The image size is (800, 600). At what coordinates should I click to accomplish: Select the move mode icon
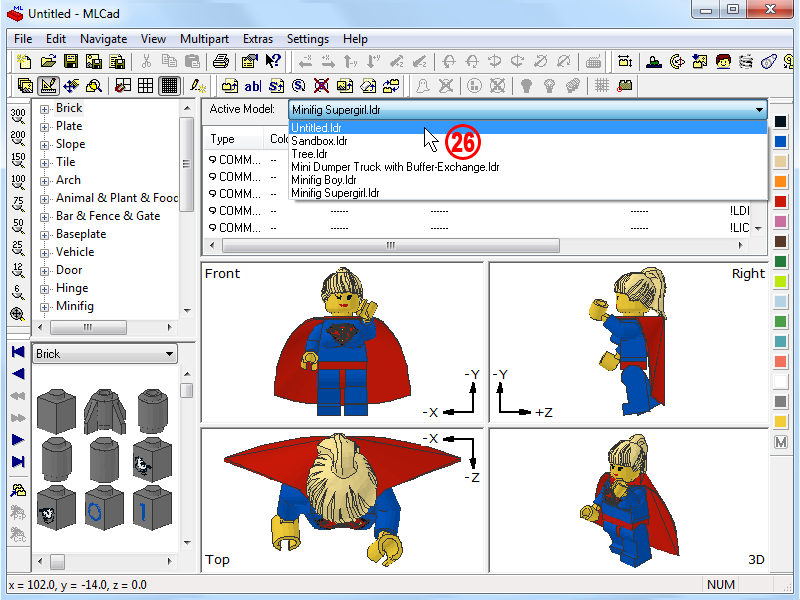coord(71,86)
